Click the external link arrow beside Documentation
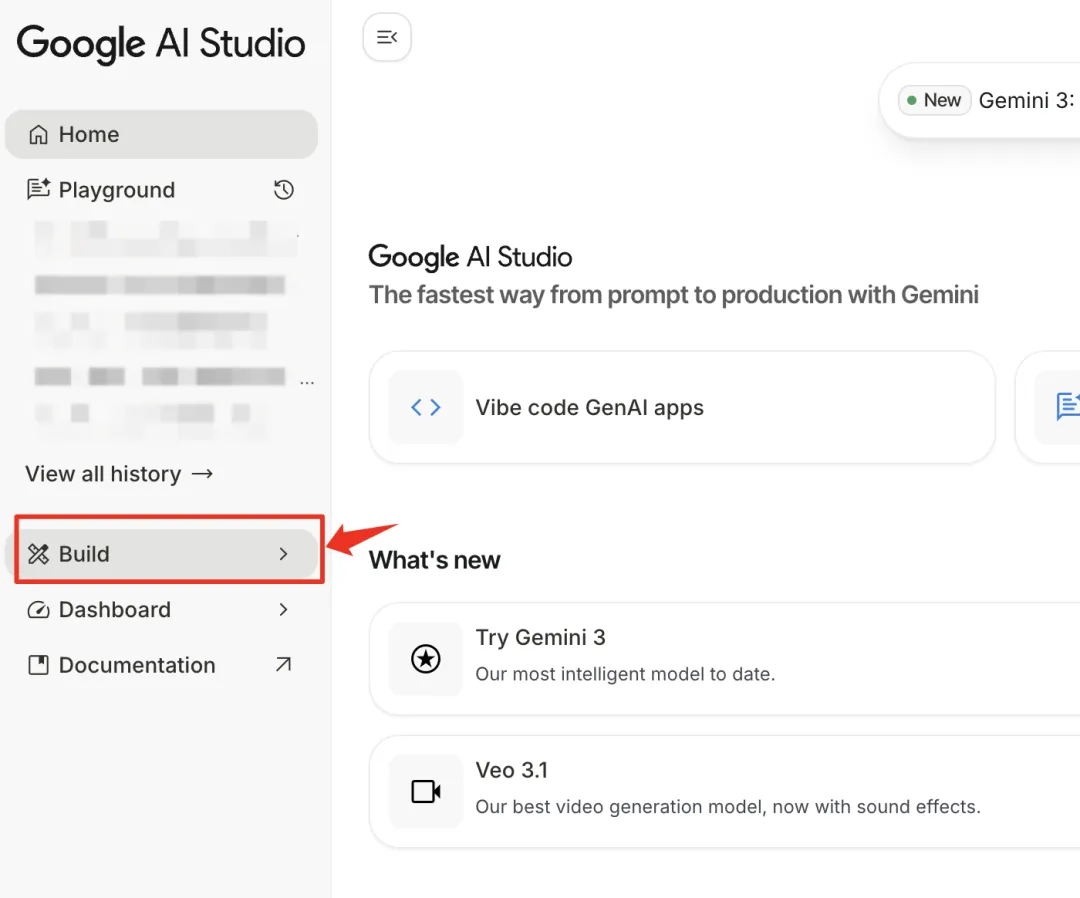 [284, 665]
